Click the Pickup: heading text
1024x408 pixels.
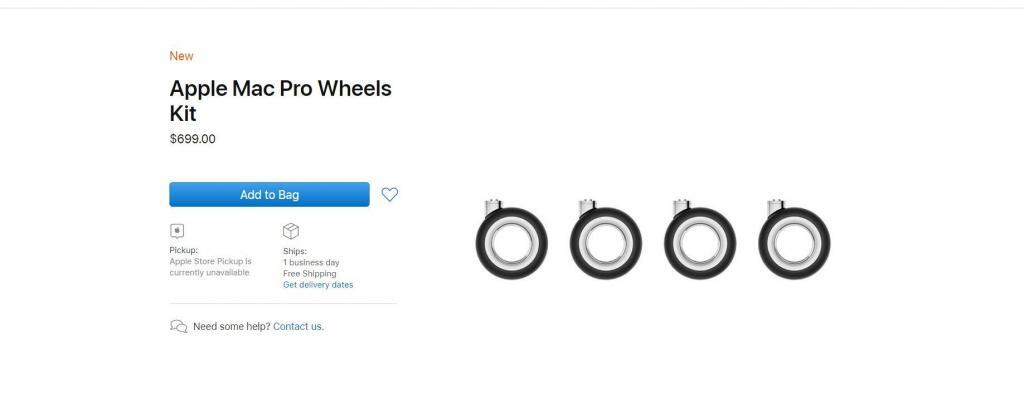pyautogui.click(x=184, y=251)
